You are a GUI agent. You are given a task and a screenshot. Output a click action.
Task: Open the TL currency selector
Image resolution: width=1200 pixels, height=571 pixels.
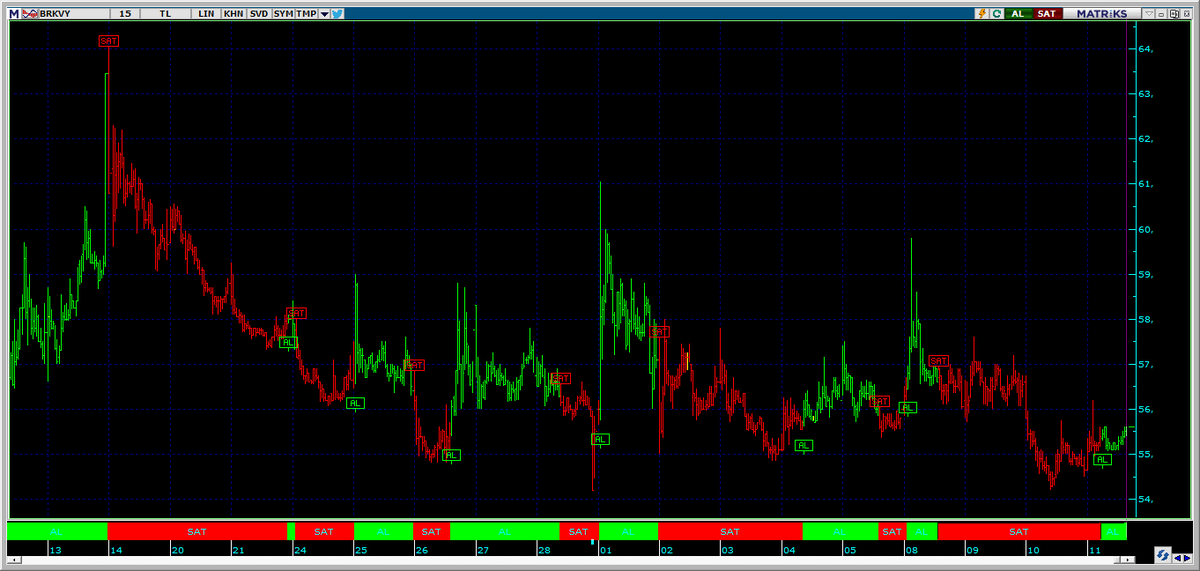coord(165,14)
